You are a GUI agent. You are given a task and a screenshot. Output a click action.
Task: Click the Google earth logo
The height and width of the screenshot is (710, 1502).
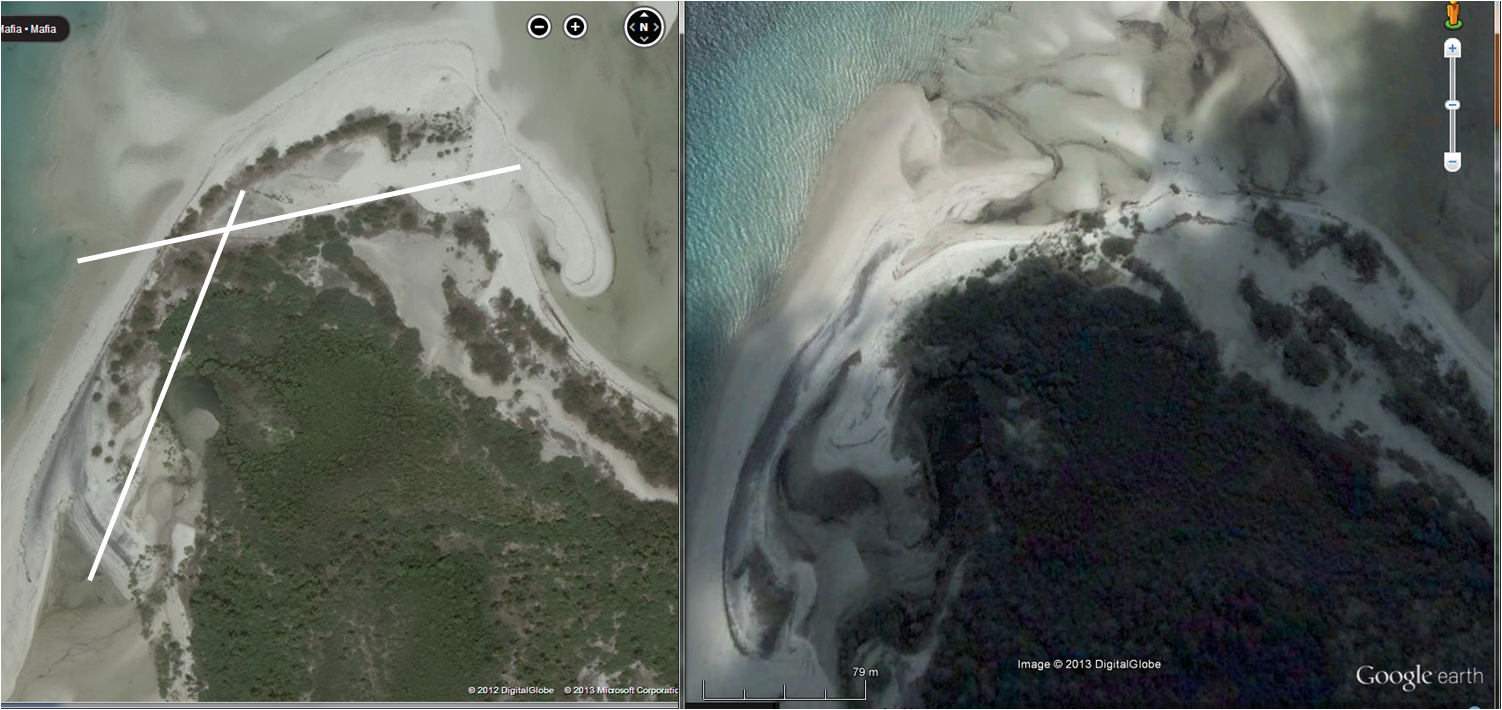pyautogui.click(x=1418, y=677)
